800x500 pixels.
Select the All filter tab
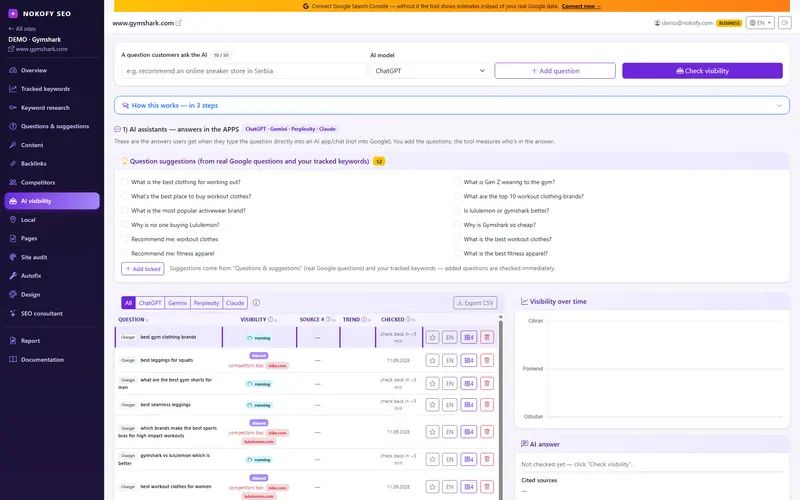pos(128,303)
